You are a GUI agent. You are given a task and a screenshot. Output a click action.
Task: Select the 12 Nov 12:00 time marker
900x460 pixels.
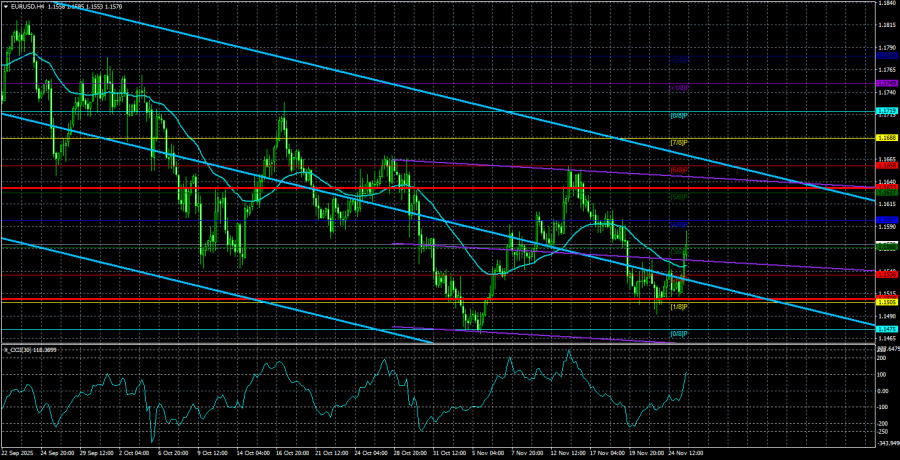568,452
